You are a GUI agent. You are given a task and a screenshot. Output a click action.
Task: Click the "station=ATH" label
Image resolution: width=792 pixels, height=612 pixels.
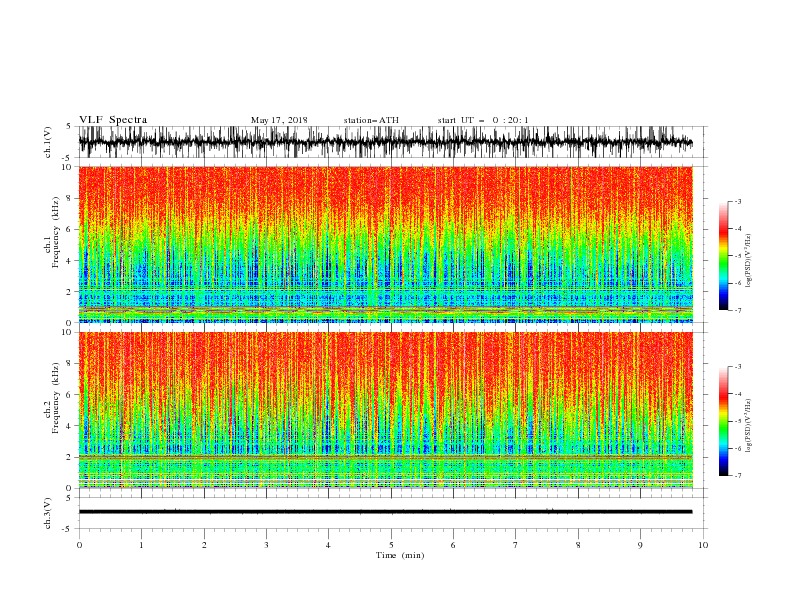click(x=371, y=120)
